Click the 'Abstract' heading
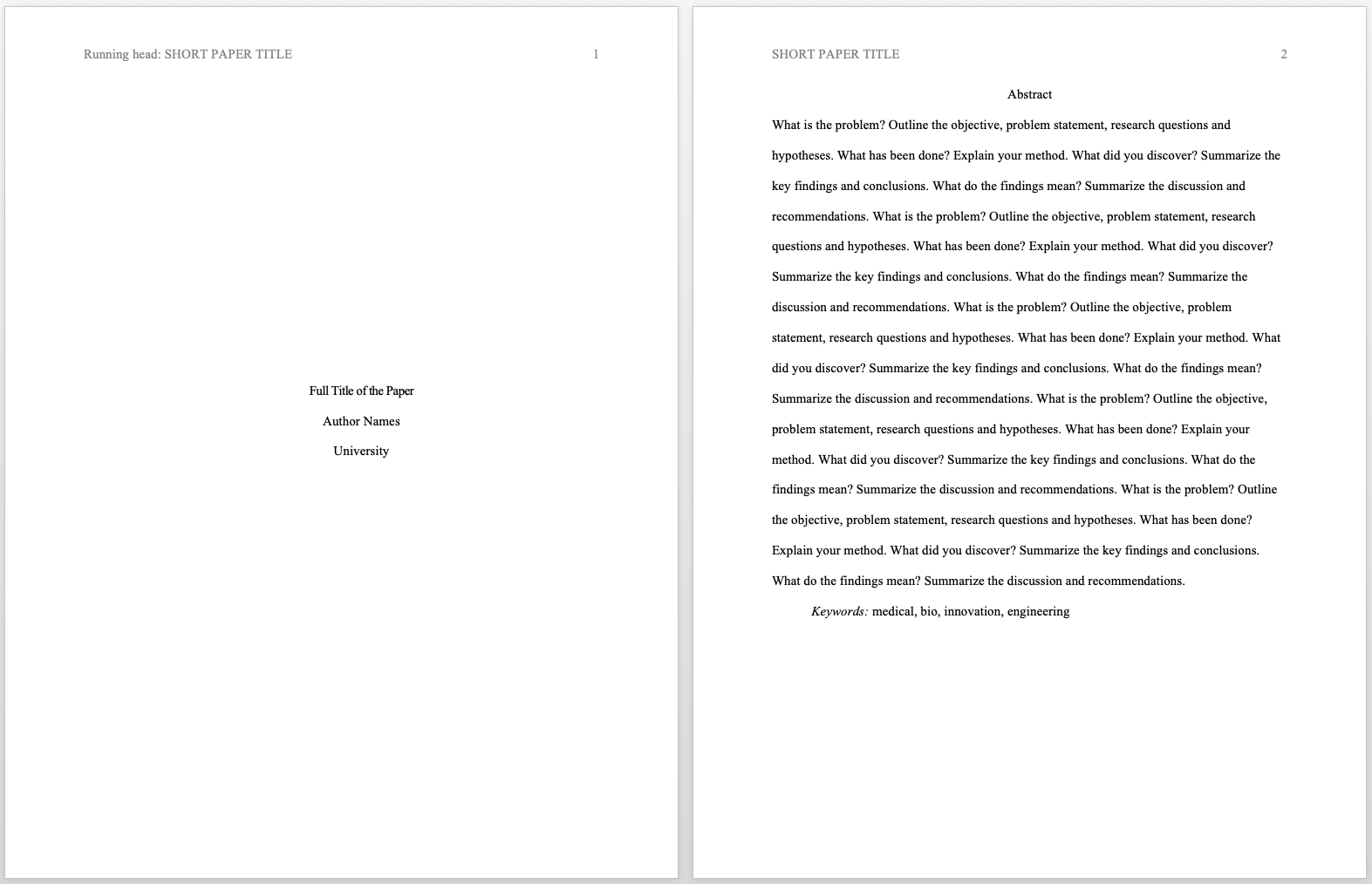Screen dimensions: 1372x884 coord(1029,94)
